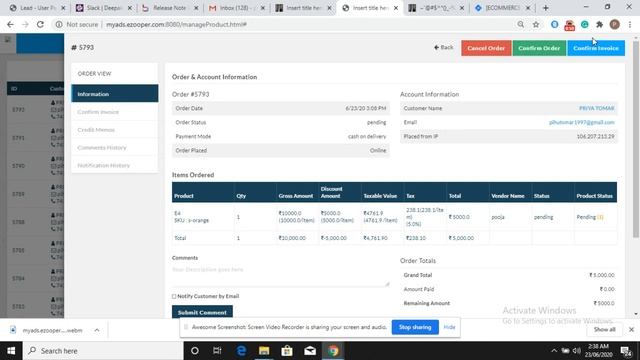
Task: Open the blue circle browser extension
Action: 554,24
